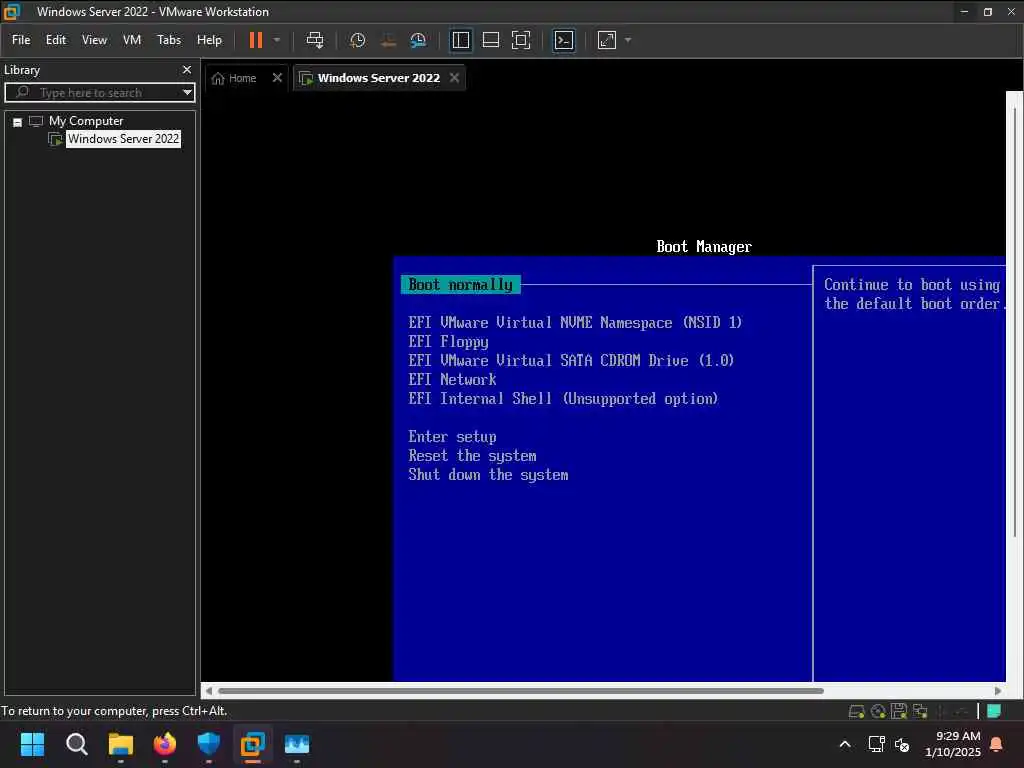Click the teal message log icon
Screen dimensions: 1024x768
(994, 711)
